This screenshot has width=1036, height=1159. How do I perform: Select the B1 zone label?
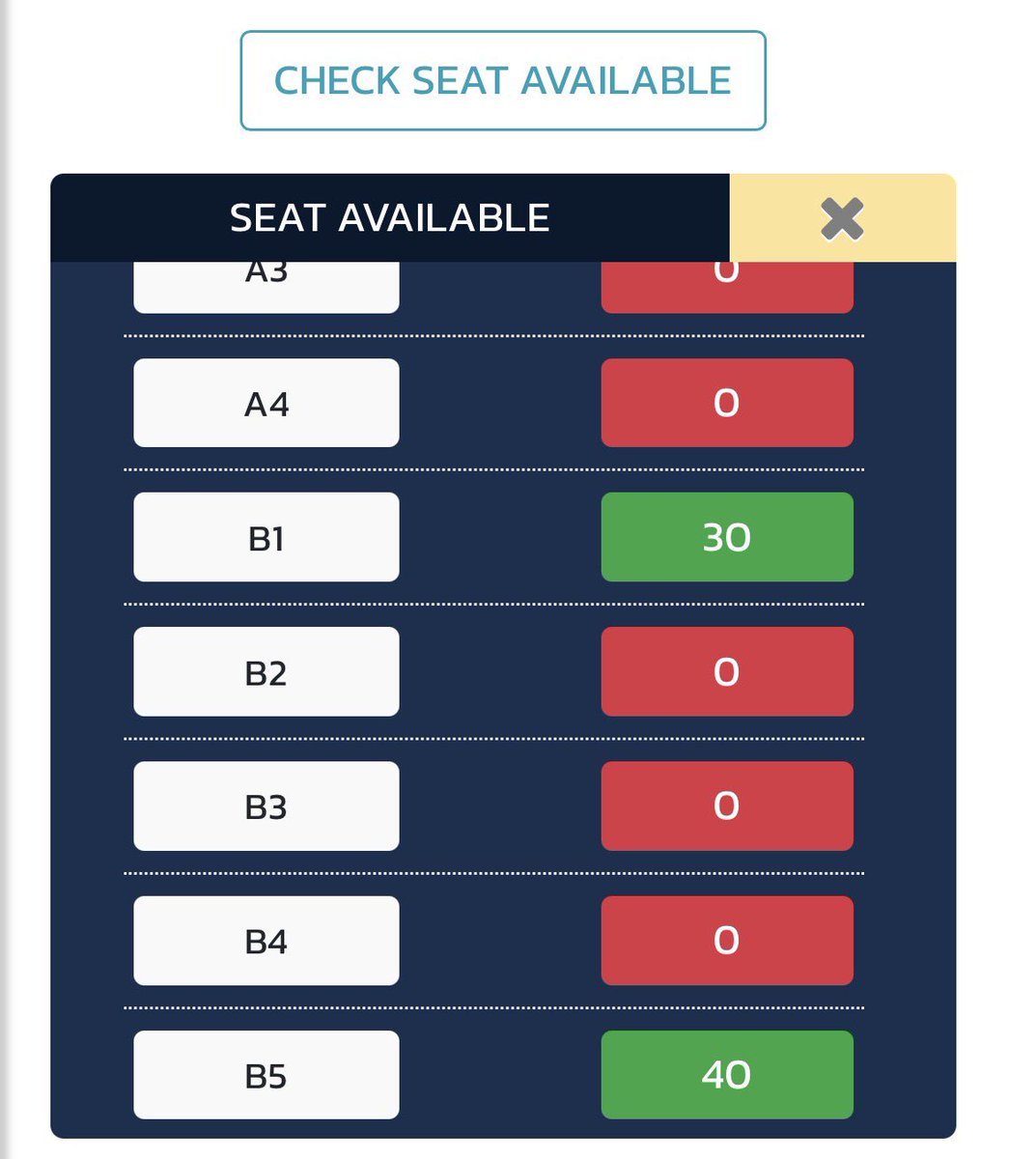(266, 537)
